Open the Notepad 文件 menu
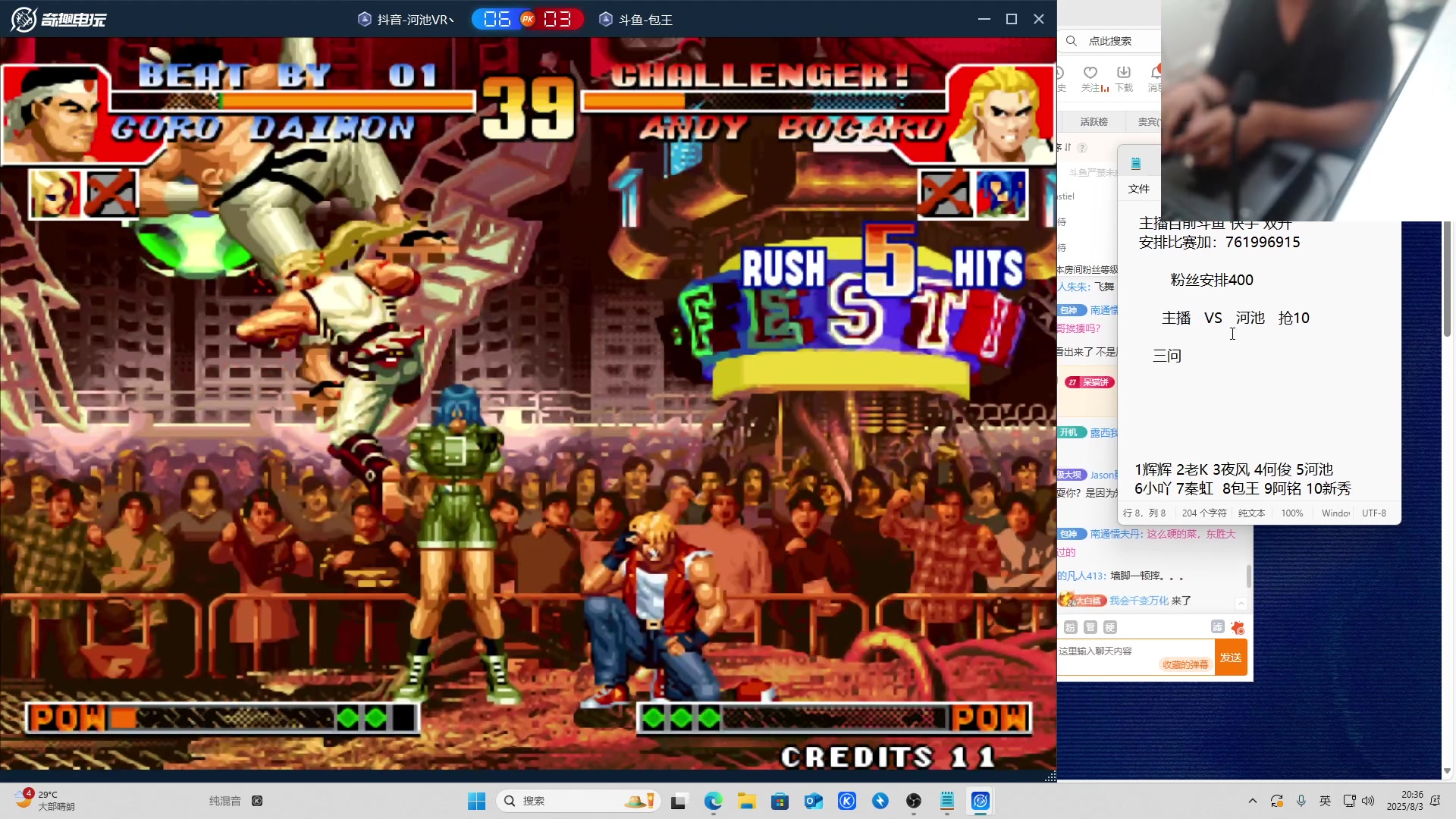 click(1139, 189)
